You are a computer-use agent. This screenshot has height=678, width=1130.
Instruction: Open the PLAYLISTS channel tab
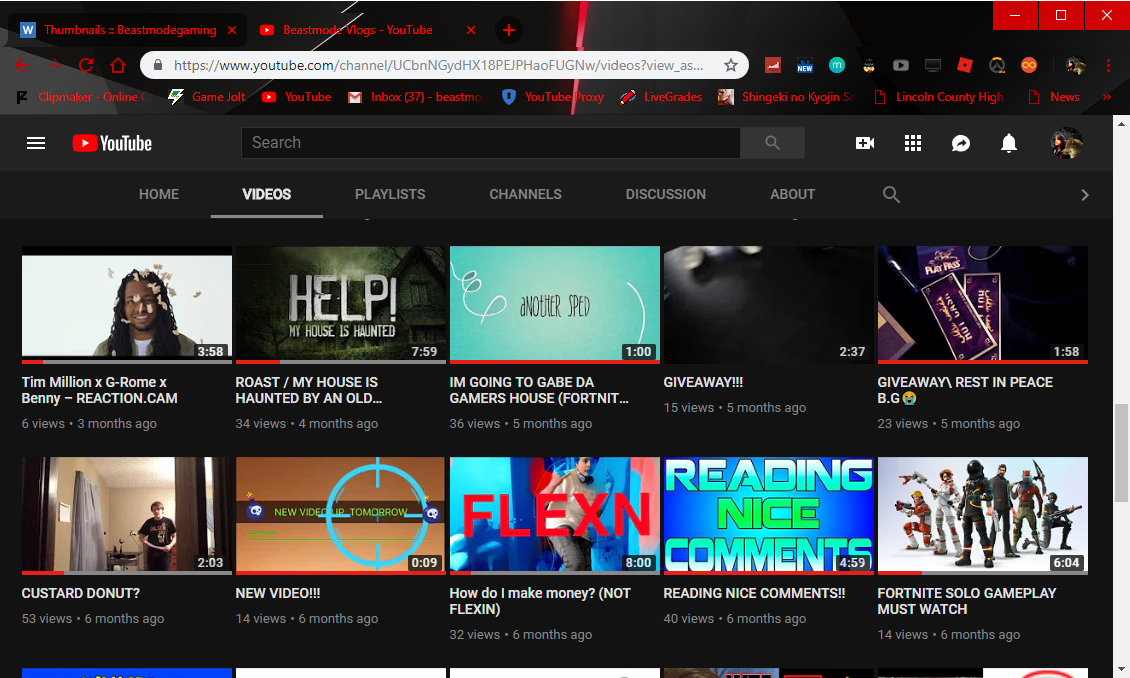pyautogui.click(x=390, y=195)
